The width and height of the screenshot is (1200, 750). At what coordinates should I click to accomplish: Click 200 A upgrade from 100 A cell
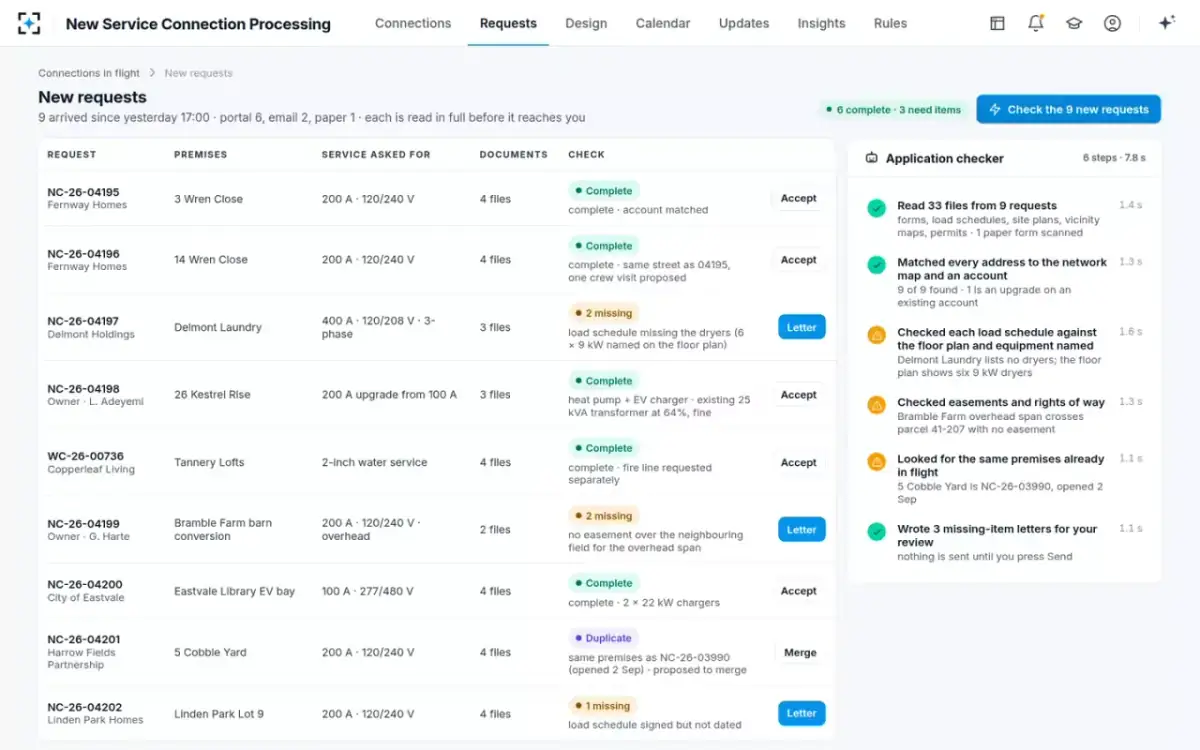click(x=389, y=394)
